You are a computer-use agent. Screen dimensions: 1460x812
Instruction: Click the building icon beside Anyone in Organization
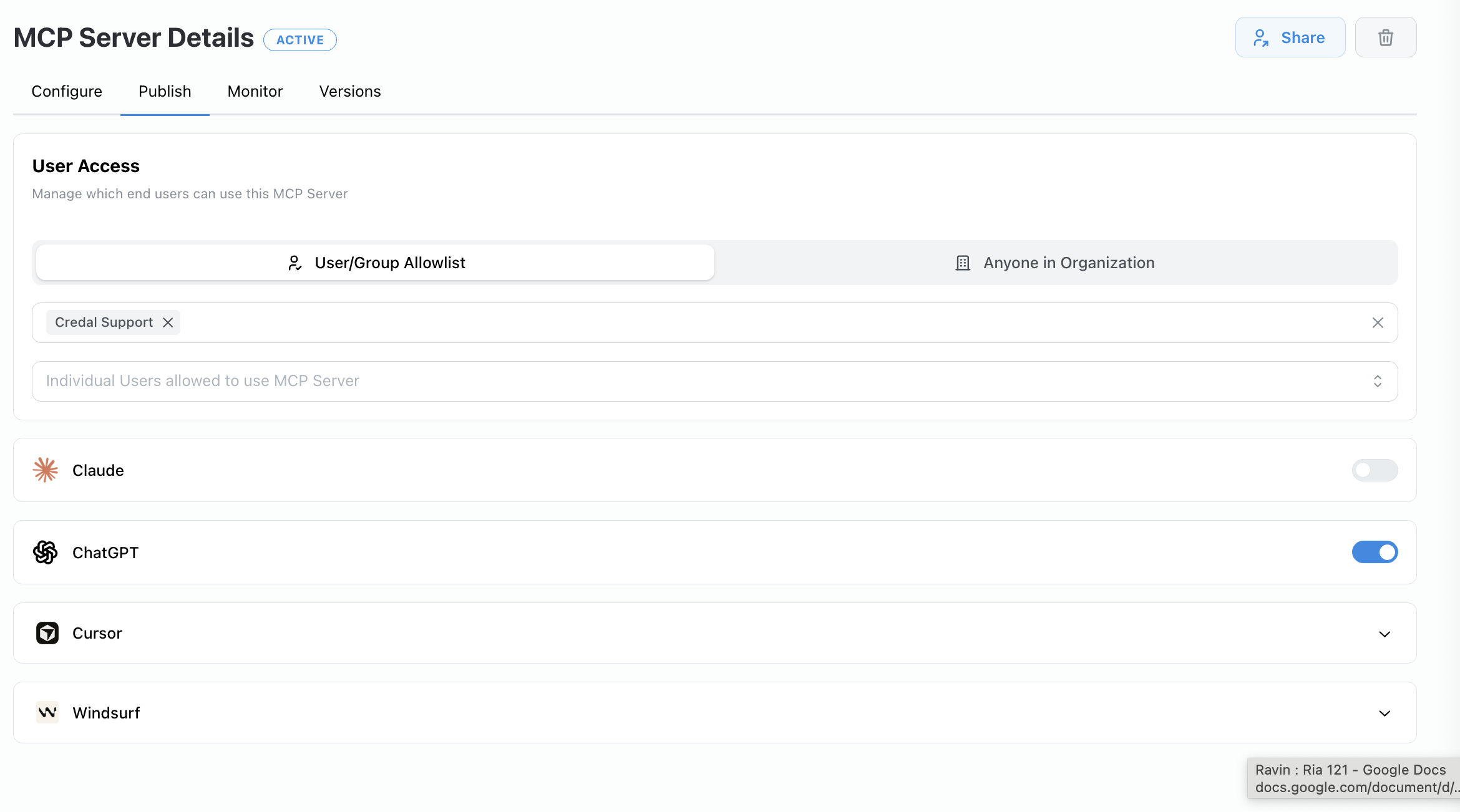pos(961,263)
